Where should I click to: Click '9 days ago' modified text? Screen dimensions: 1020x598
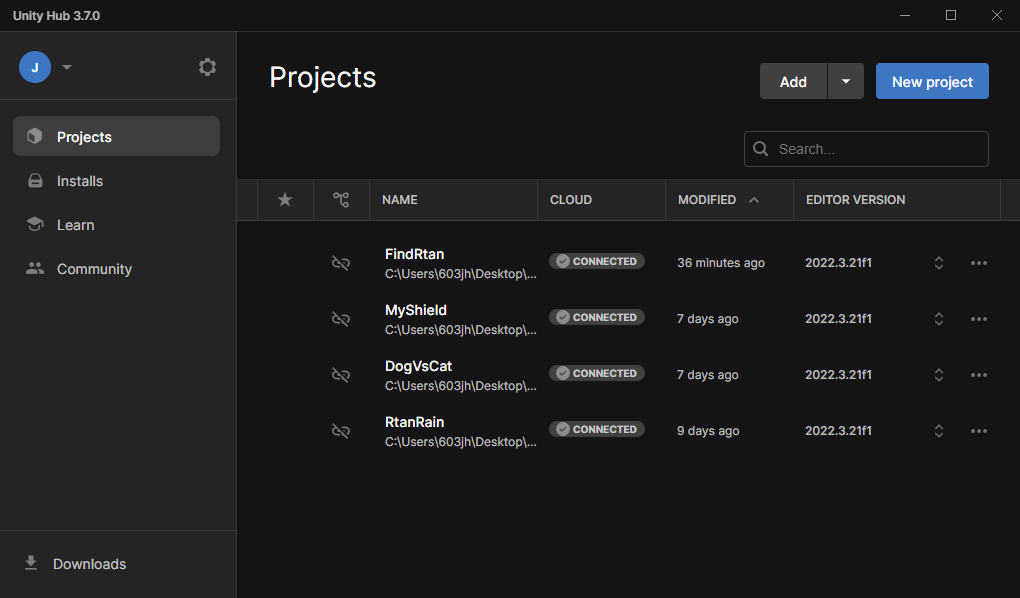(708, 431)
